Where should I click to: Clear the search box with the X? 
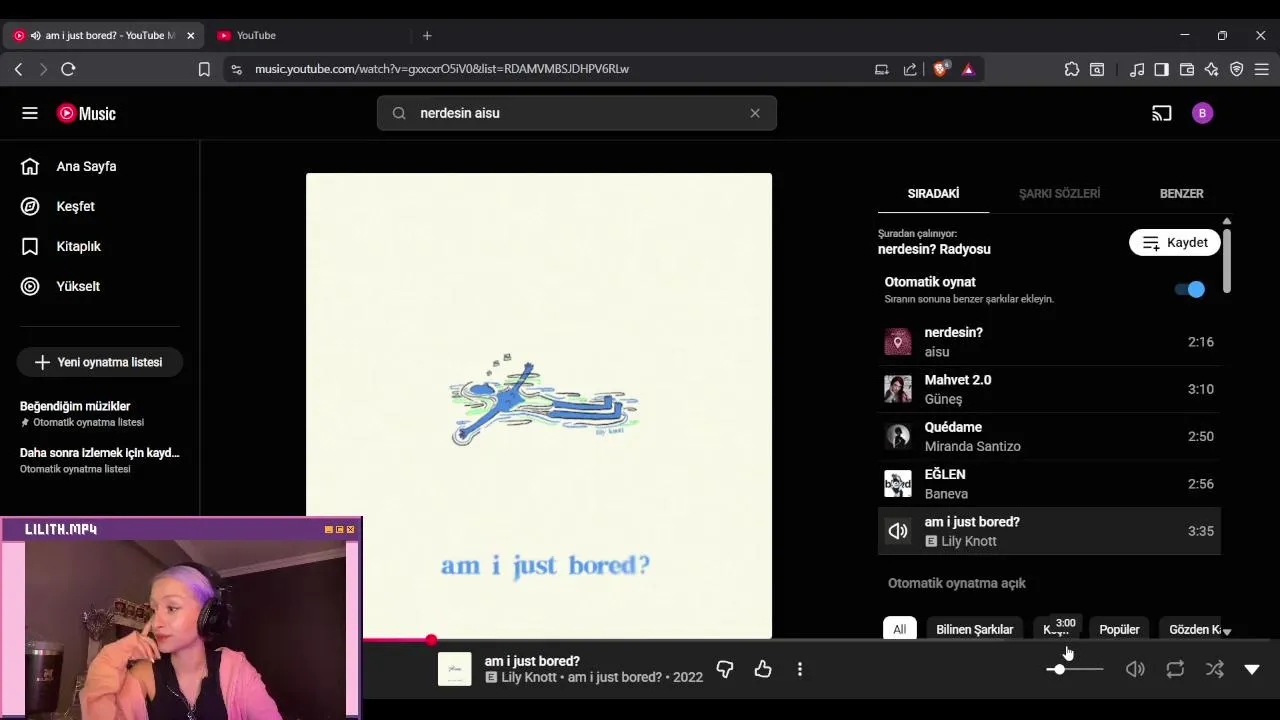(755, 113)
